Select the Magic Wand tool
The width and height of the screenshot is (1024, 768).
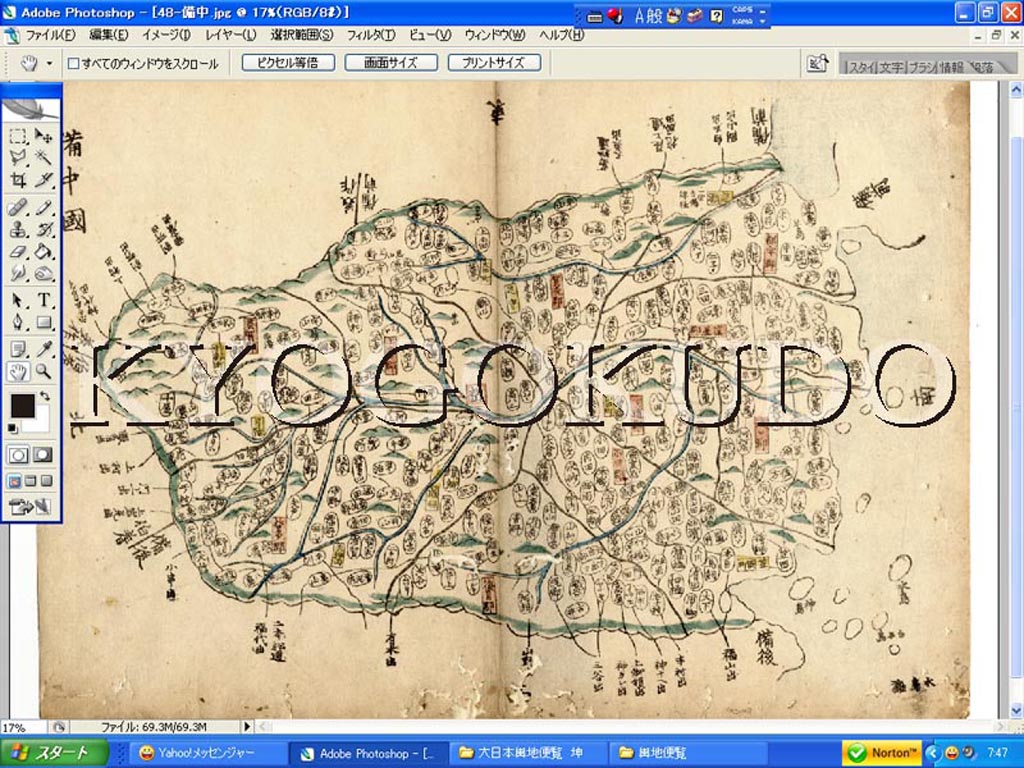point(43,157)
